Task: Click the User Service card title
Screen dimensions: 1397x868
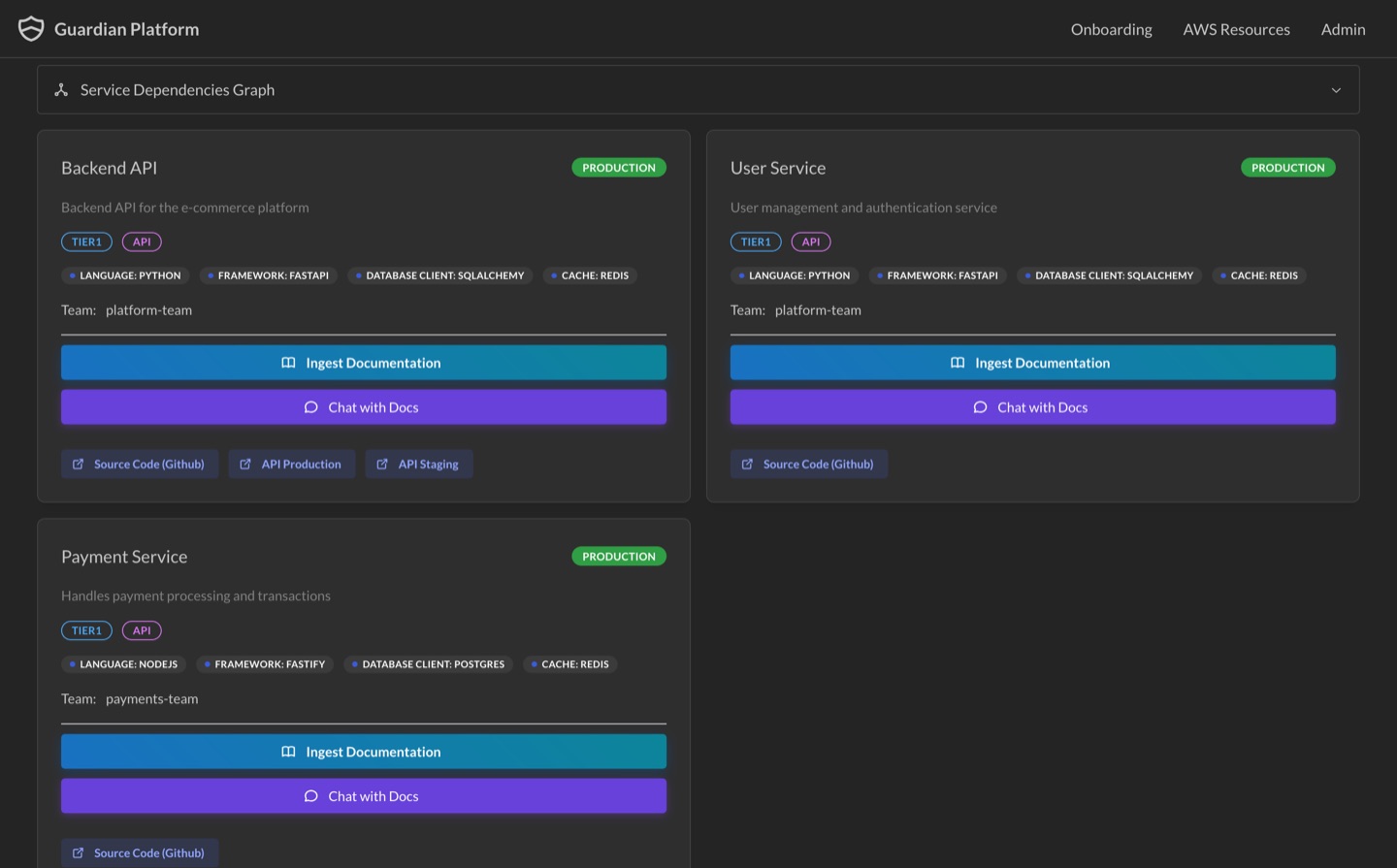Action: [778, 168]
